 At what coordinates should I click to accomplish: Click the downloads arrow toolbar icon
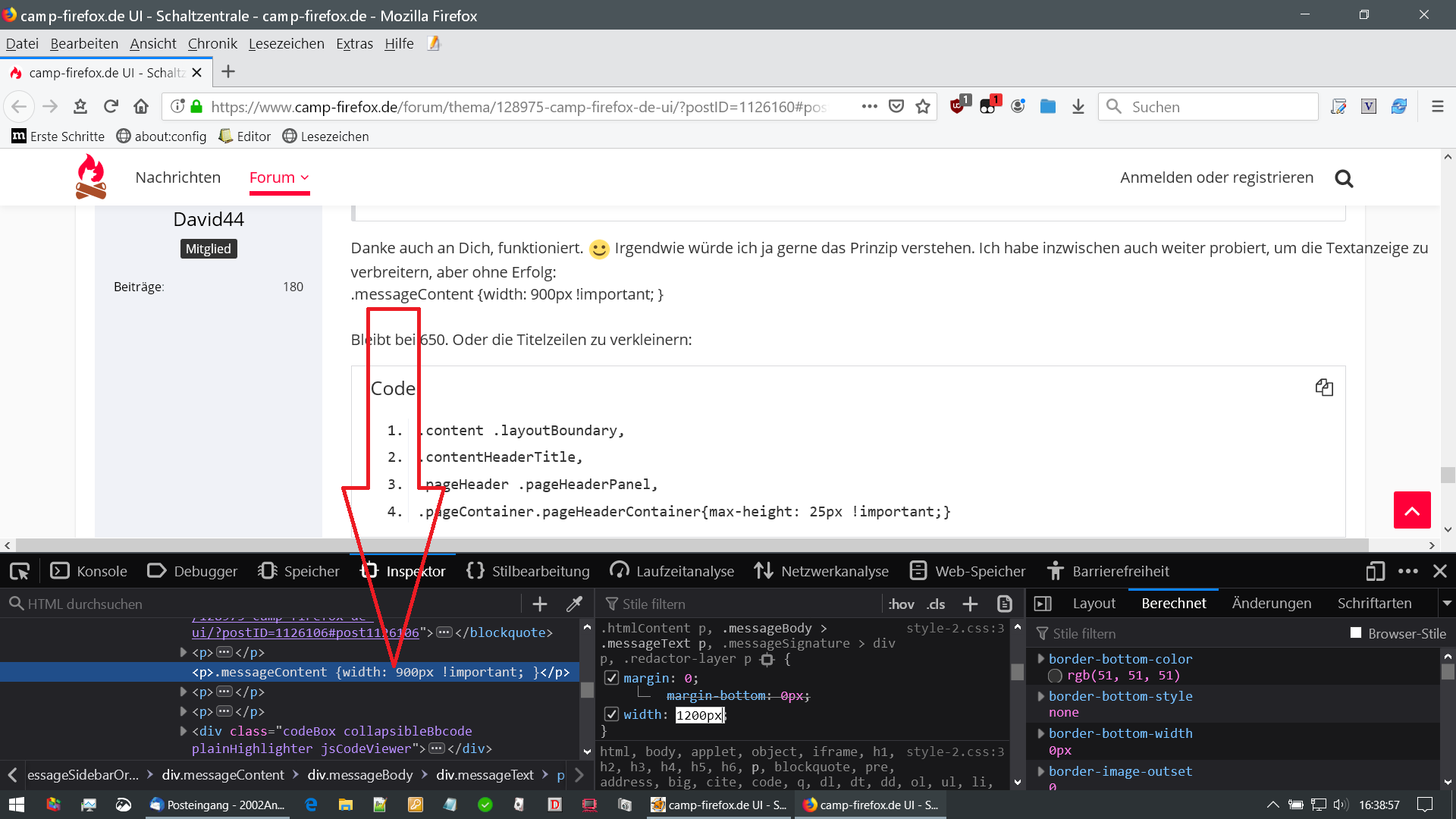(1078, 107)
